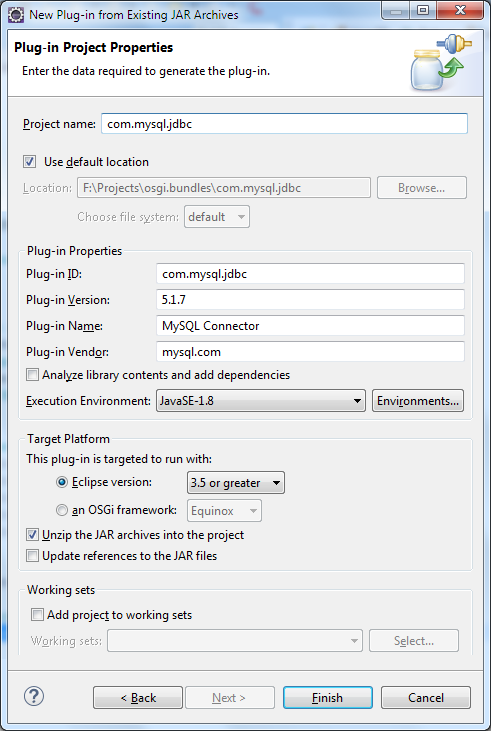Click the Finish button
Viewport: 491px width, 731px height.
click(328, 698)
